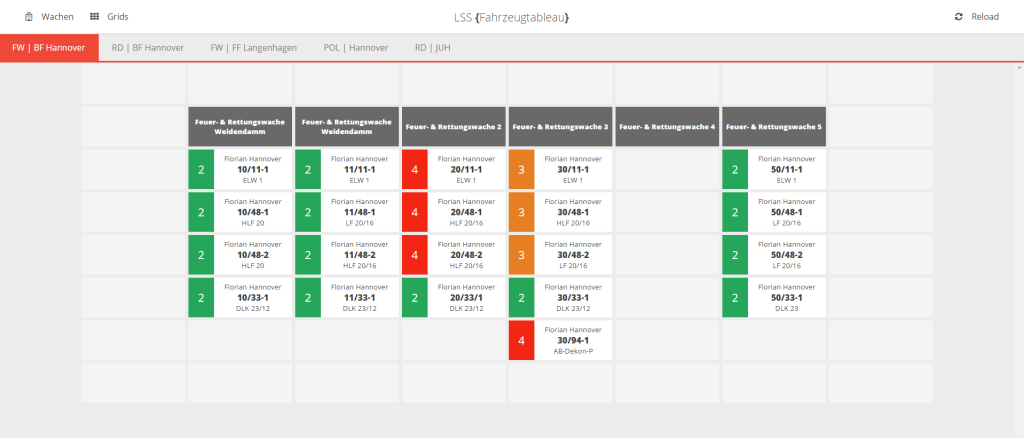Click green status 2 badge of 10/48-1
Viewport: 1024px width, 438px height.
(200, 212)
